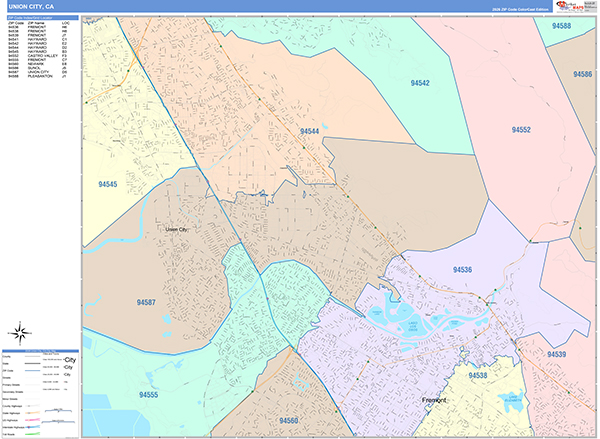Click the County label in the legend
Viewport: 600px width, 439px height.
click(x=6, y=356)
